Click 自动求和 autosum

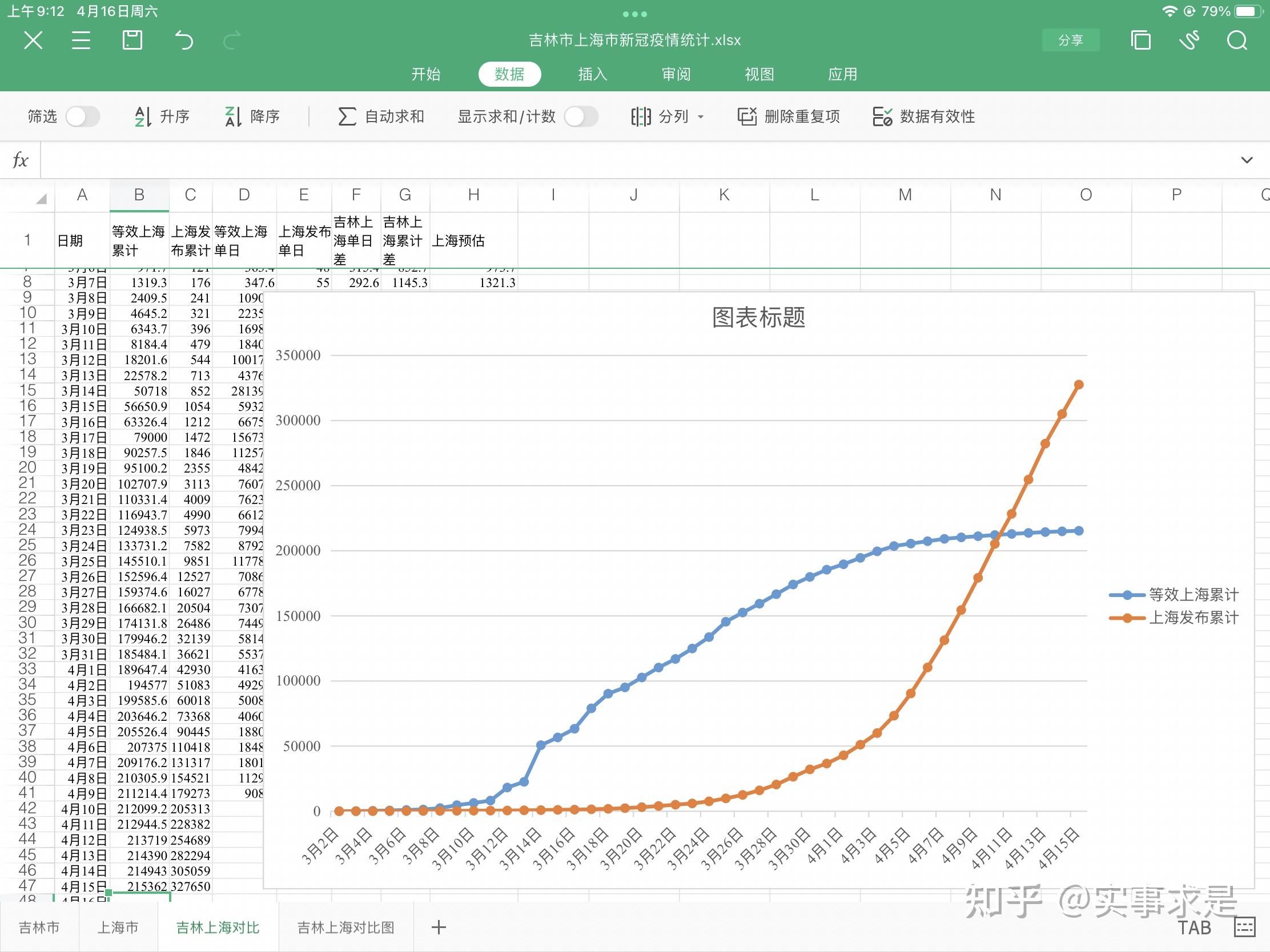coord(381,116)
